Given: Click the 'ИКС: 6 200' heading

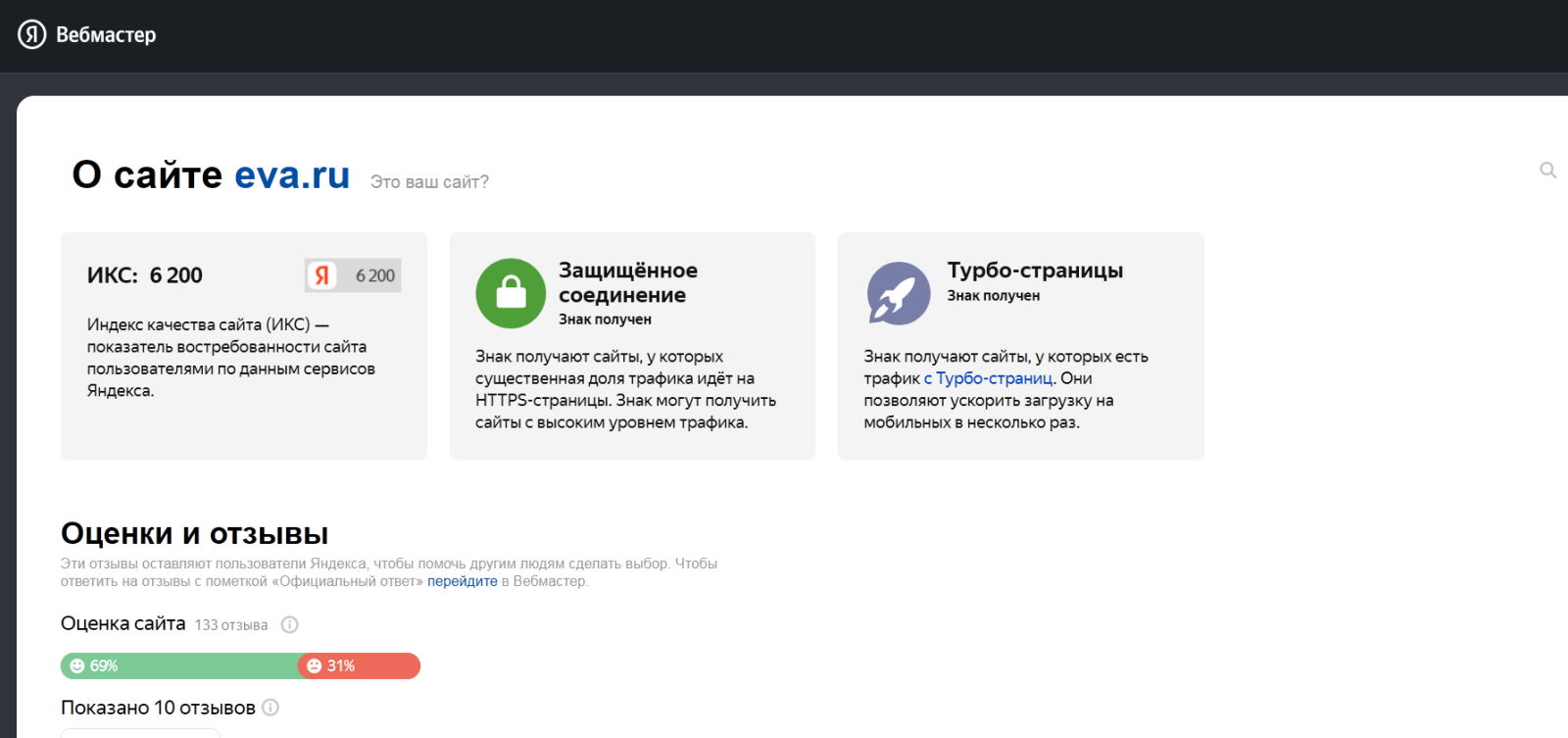Looking at the screenshot, I should (x=145, y=275).
